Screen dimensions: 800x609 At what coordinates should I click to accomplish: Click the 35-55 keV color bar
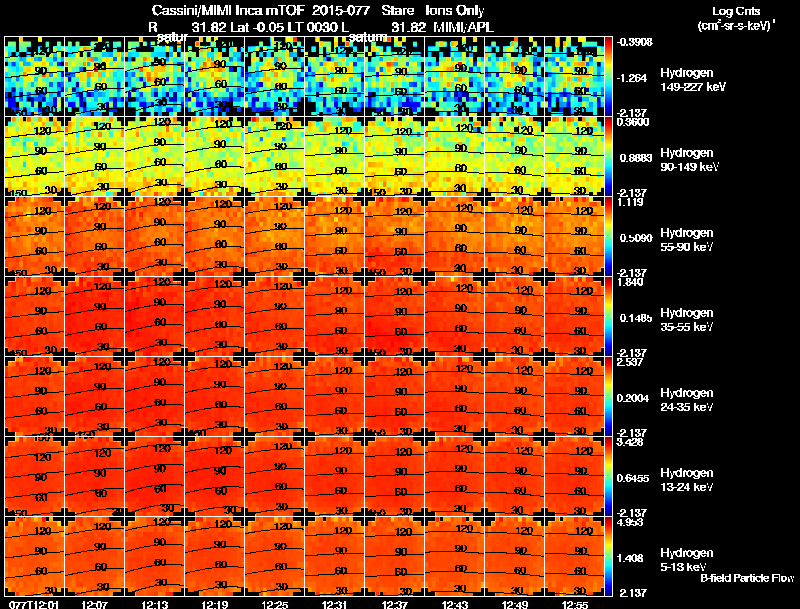tap(609, 317)
